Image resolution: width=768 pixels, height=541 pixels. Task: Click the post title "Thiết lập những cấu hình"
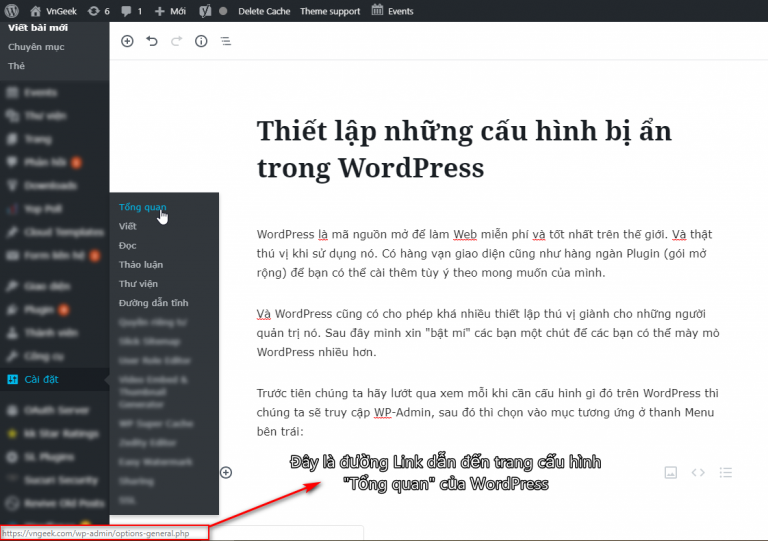pos(464,149)
